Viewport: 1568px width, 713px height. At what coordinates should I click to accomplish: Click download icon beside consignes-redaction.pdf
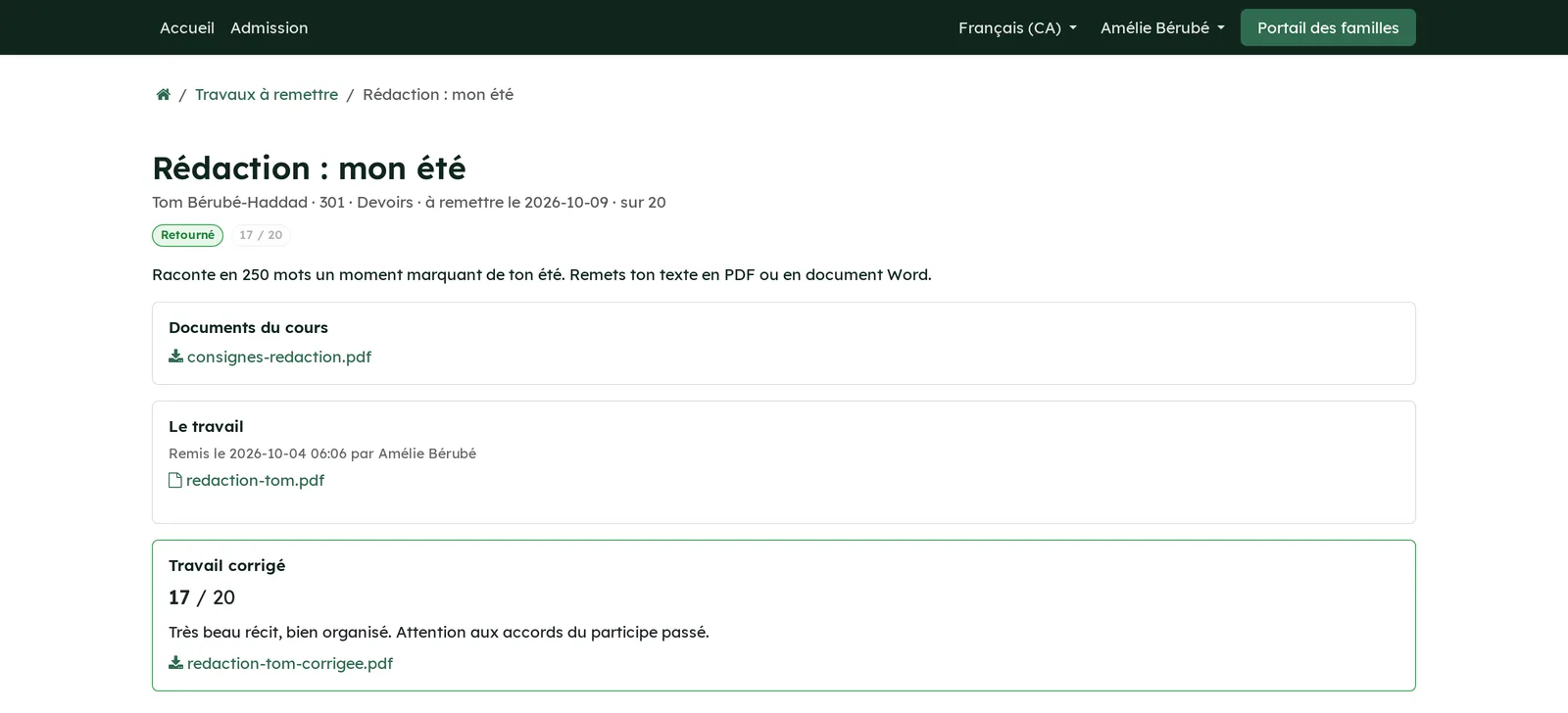pyautogui.click(x=175, y=356)
